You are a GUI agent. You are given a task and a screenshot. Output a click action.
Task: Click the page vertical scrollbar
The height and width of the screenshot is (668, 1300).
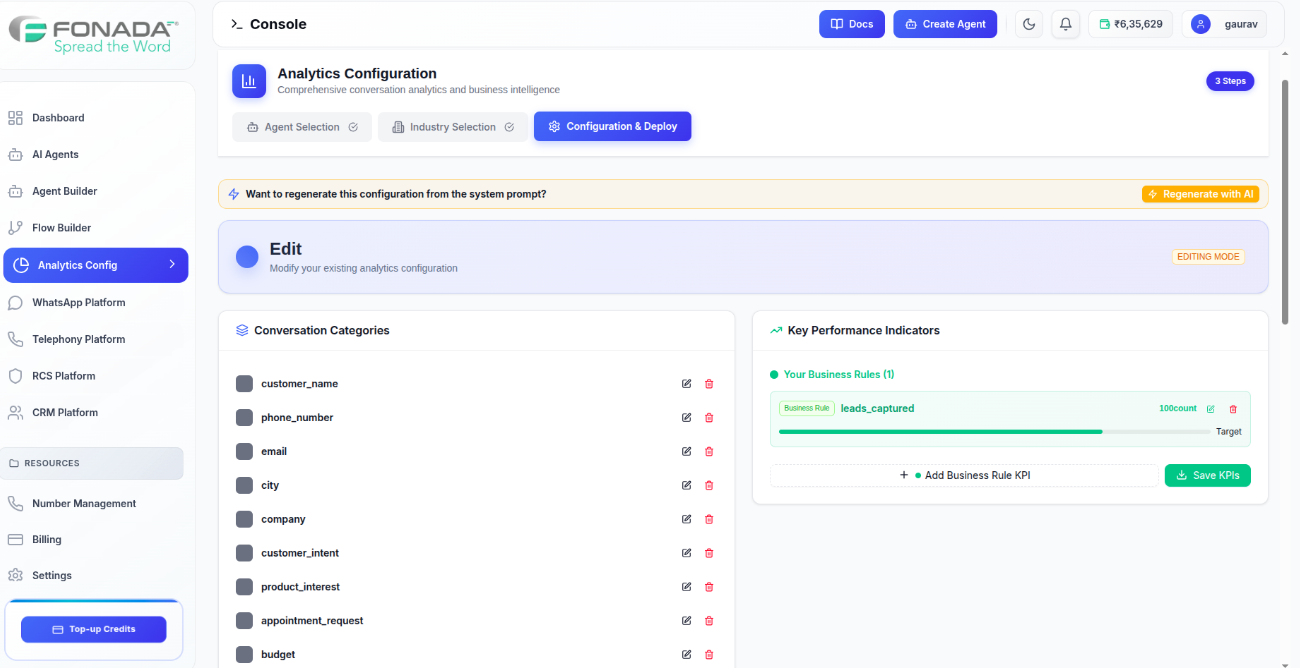coord(1284,200)
